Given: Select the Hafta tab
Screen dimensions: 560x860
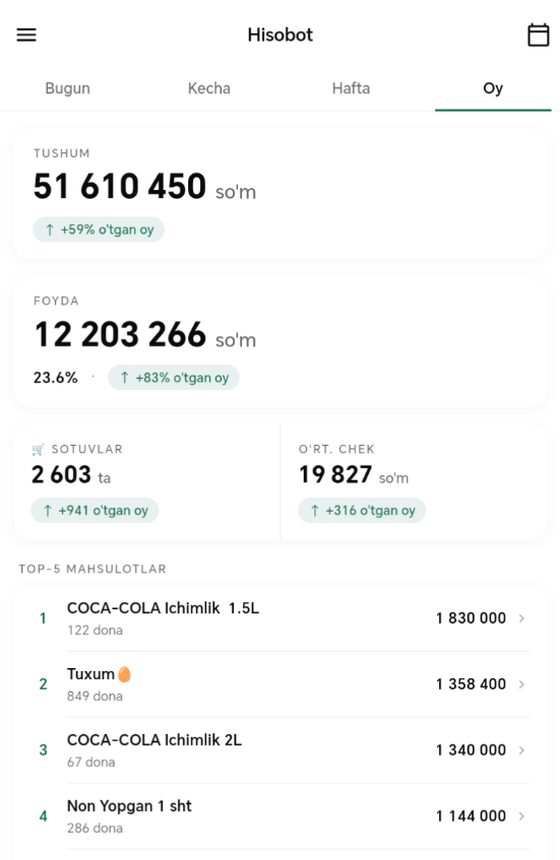Looking at the screenshot, I should coord(351,88).
